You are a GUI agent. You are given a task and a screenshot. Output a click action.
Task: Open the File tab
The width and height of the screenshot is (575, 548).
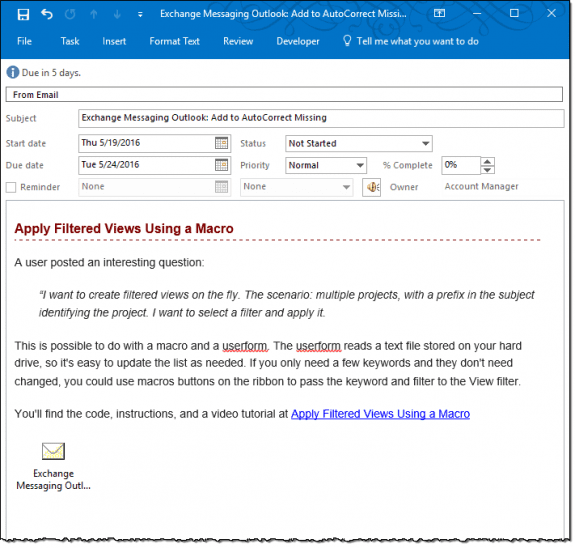click(x=24, y=41)
